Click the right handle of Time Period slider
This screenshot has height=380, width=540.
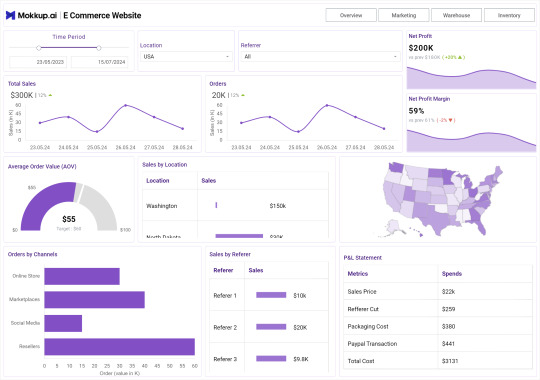point(99,48)
